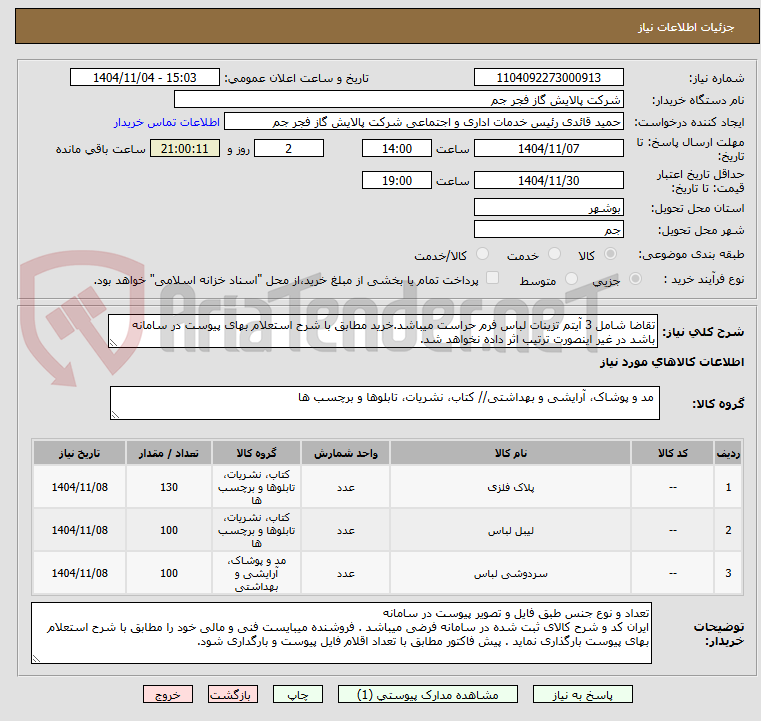Click the سردوشی لباس item name
This screenshot has width=761, height=721.
click(x=511, y=574)
